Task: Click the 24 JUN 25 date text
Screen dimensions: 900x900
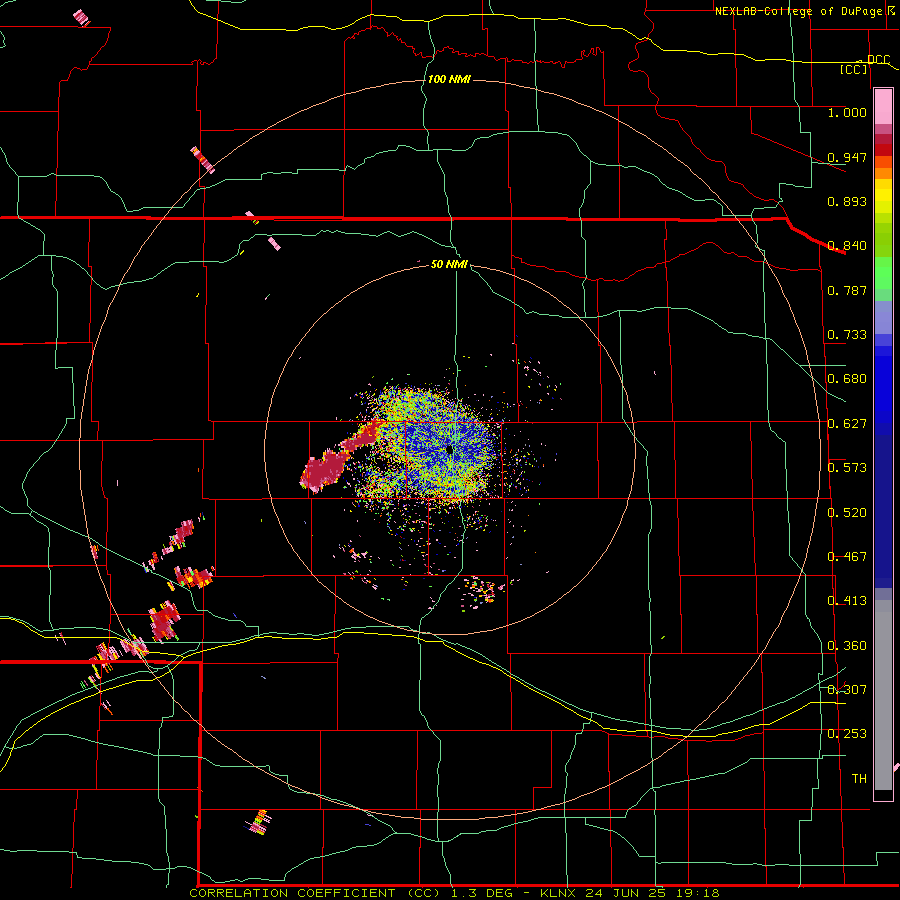Action: click(x=625, y=893)
